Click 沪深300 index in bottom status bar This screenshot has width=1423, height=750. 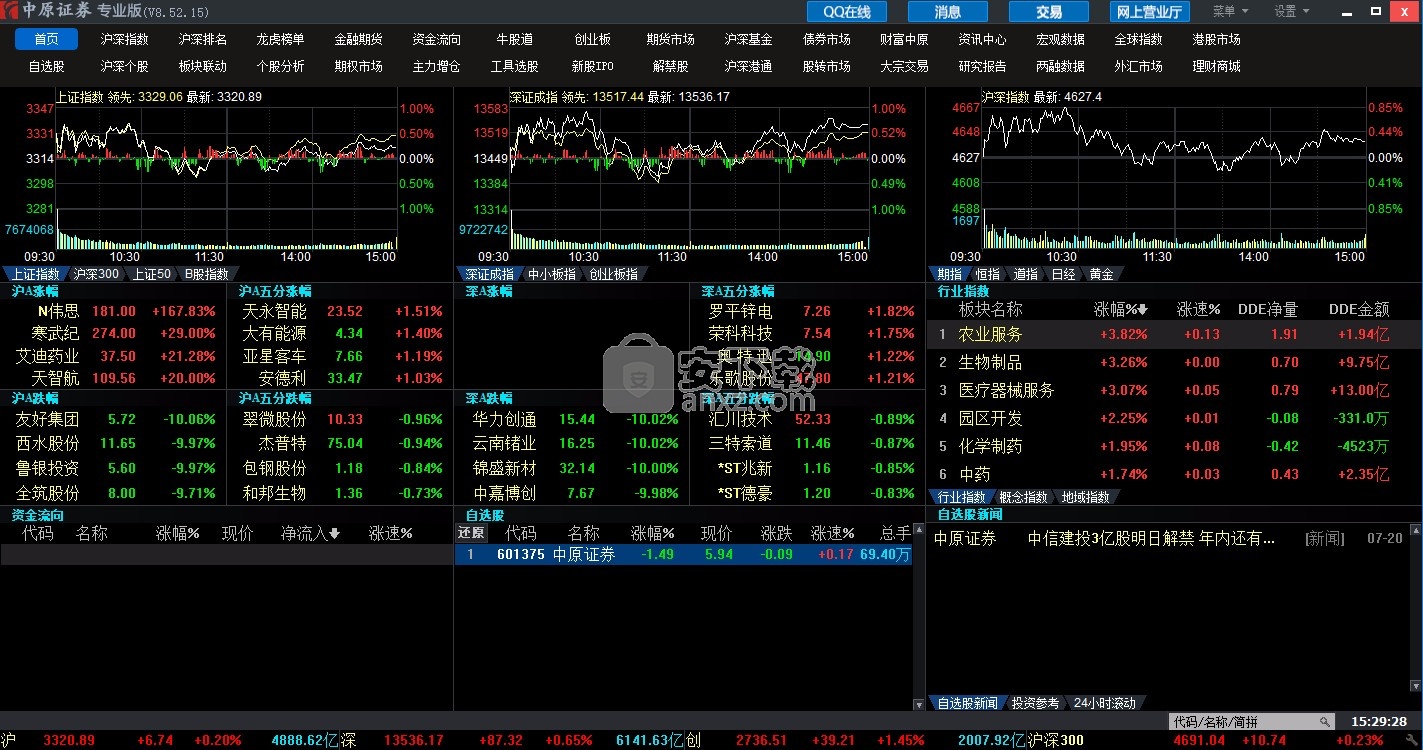pyautogui.click(x=1055, y=740)
